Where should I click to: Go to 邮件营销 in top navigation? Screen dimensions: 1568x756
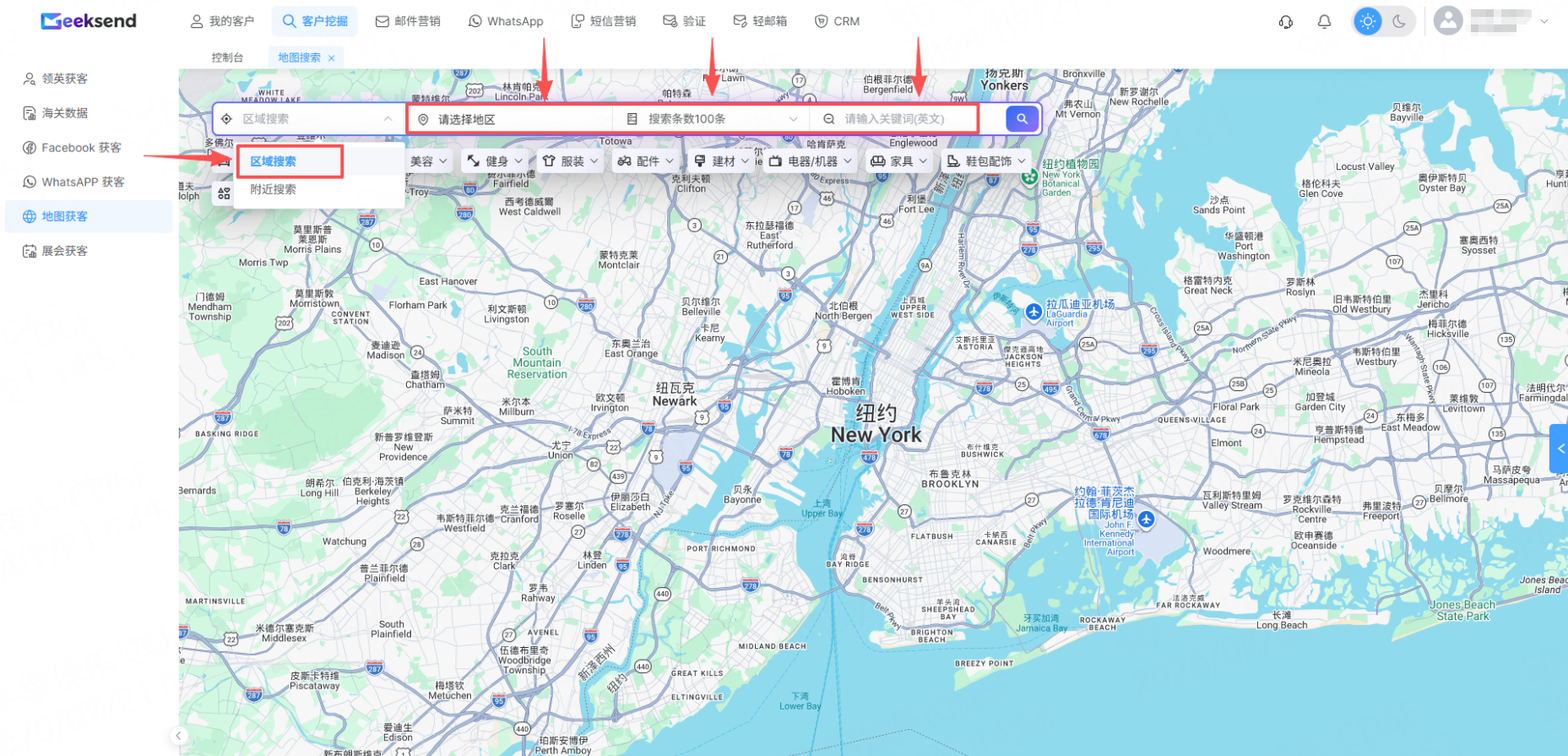click(408, 21)
